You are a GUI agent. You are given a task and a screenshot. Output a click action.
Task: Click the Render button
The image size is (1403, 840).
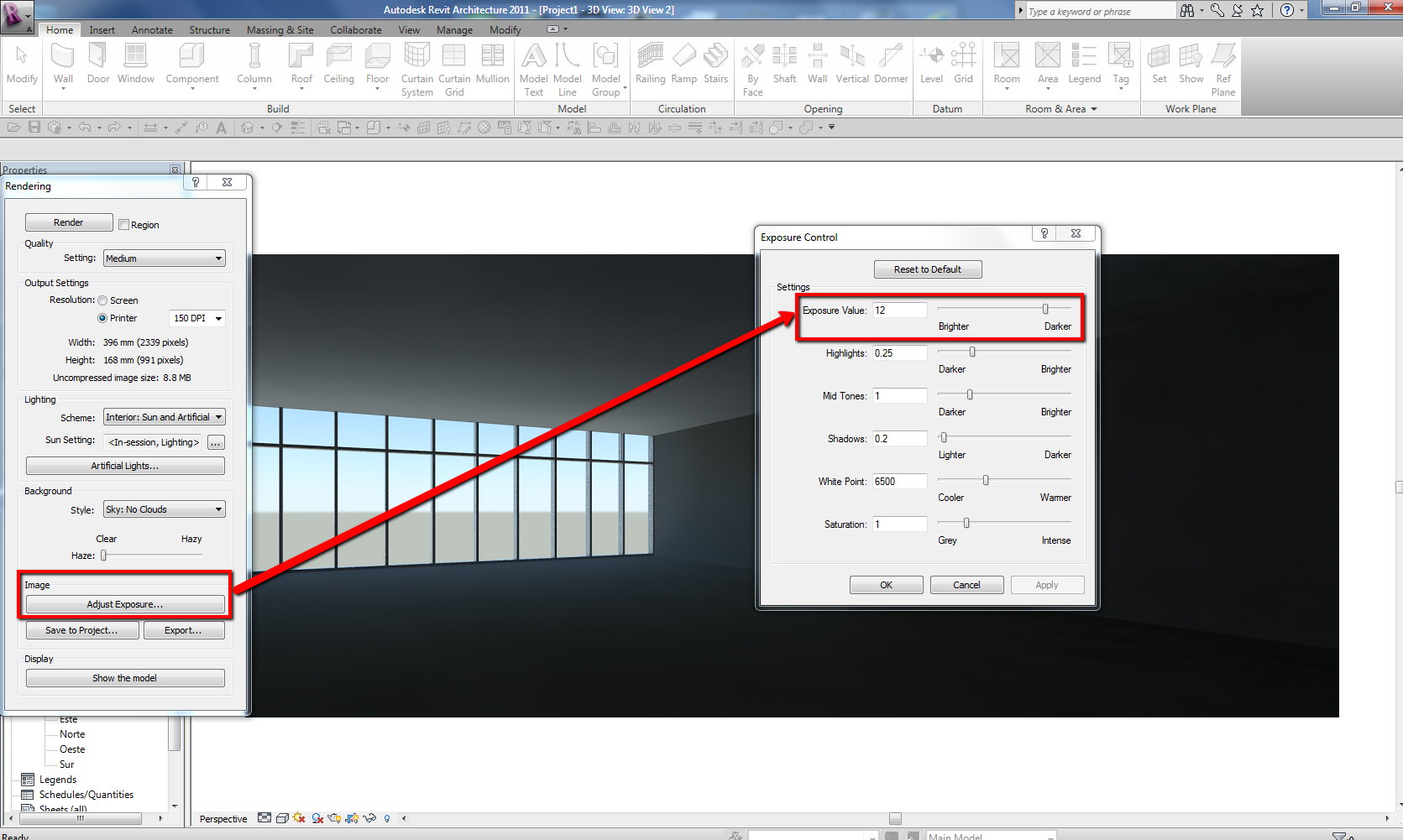coord(69,222)
